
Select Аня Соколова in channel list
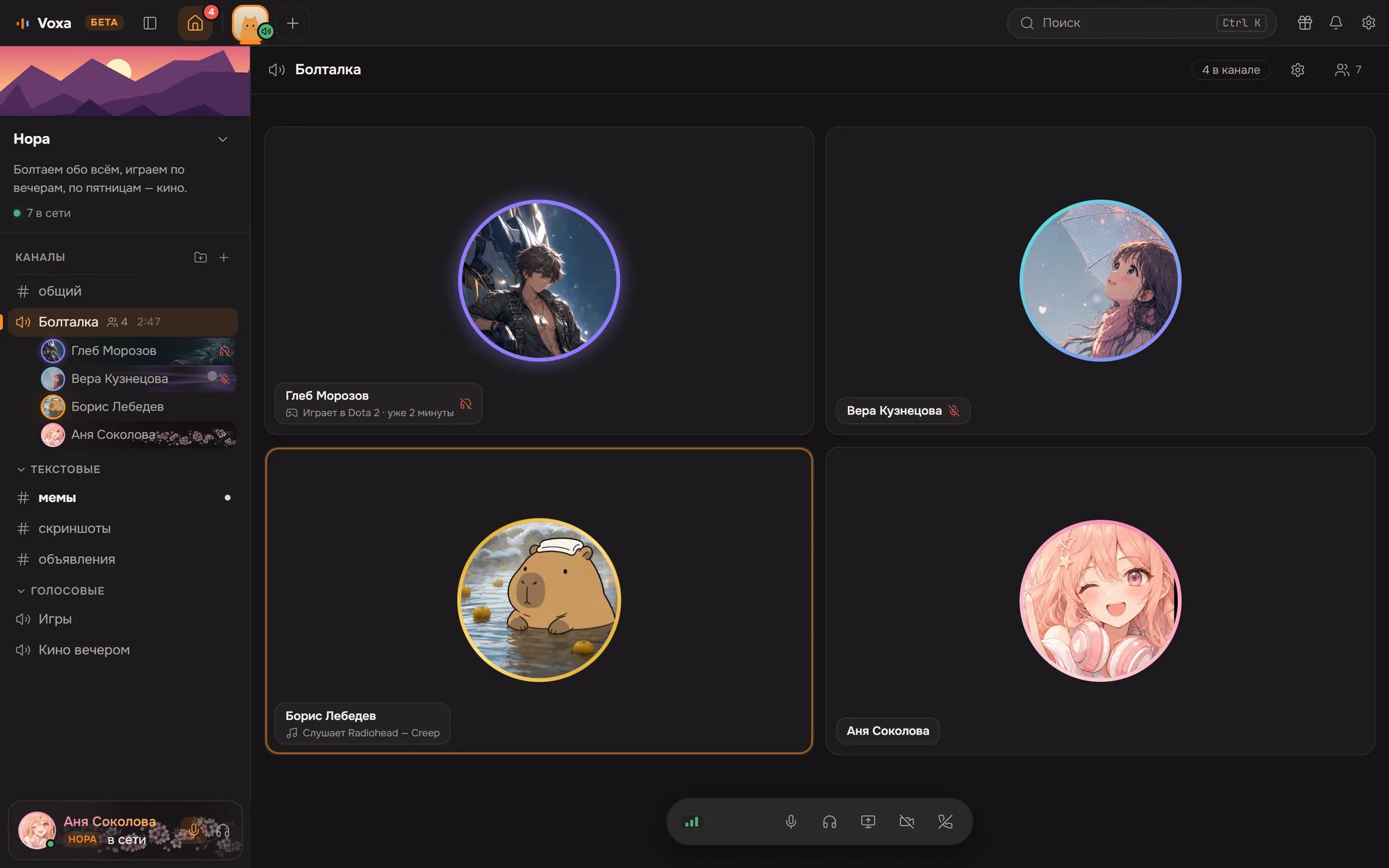point(136,435)
